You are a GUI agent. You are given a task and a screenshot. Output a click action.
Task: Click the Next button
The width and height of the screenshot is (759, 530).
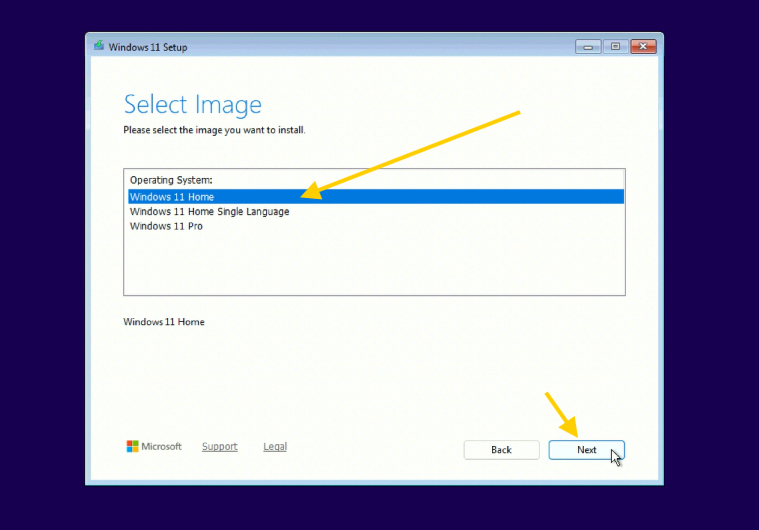tap(586, 450)
